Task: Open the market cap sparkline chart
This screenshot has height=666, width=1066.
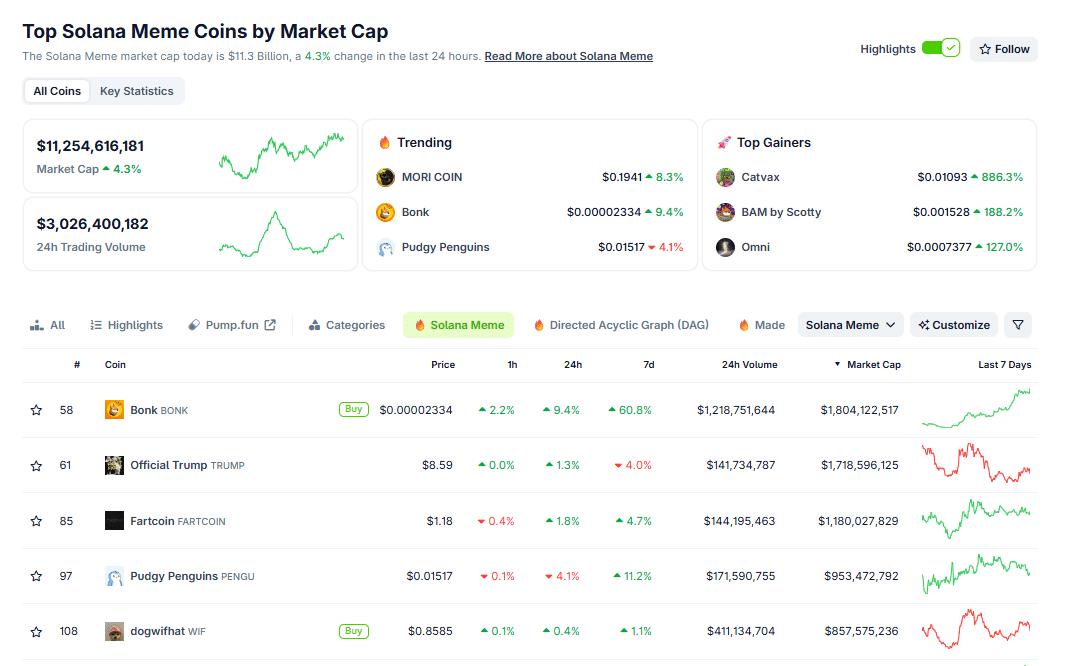Action: (281, 156)
